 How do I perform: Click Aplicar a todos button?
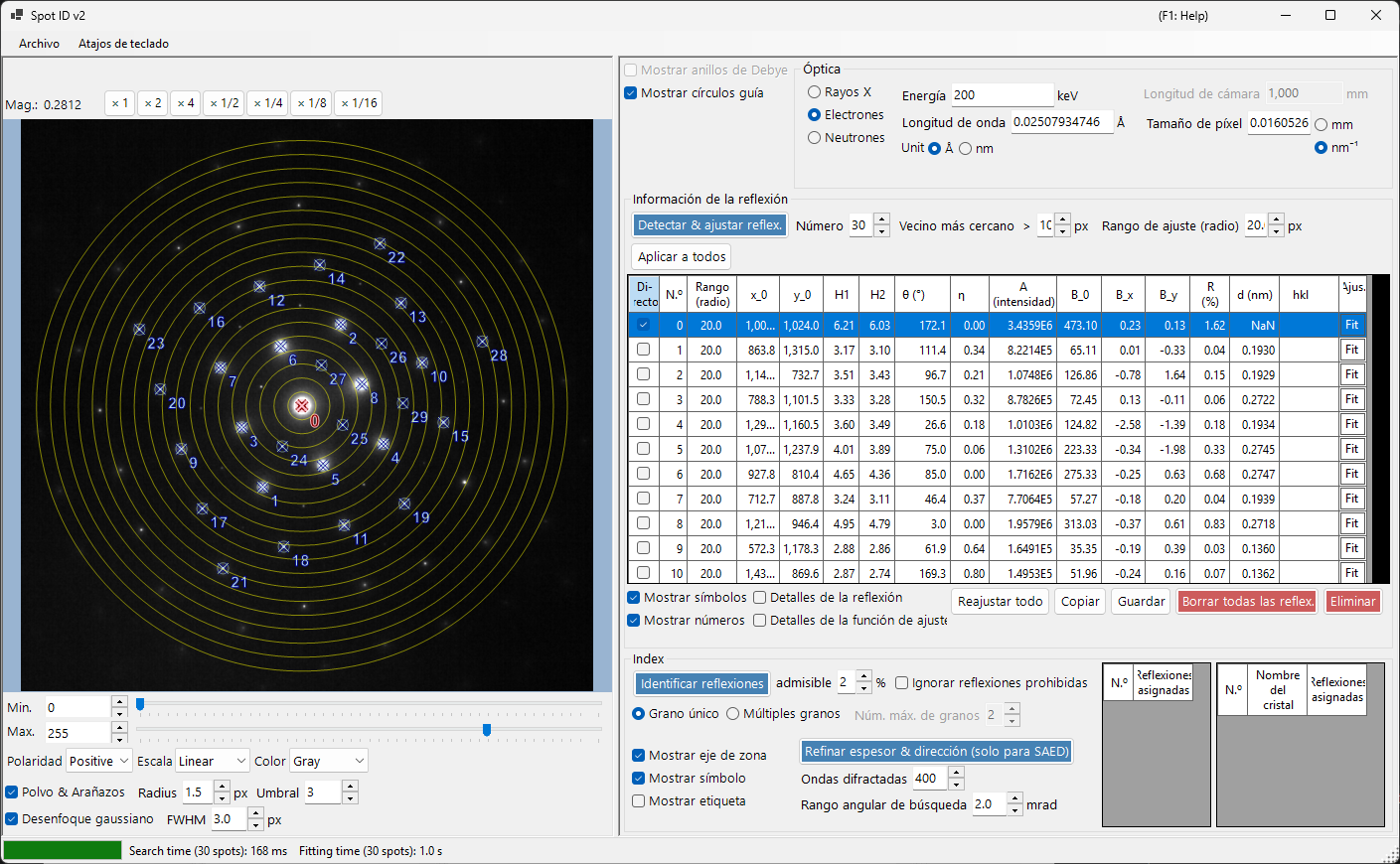682,257
